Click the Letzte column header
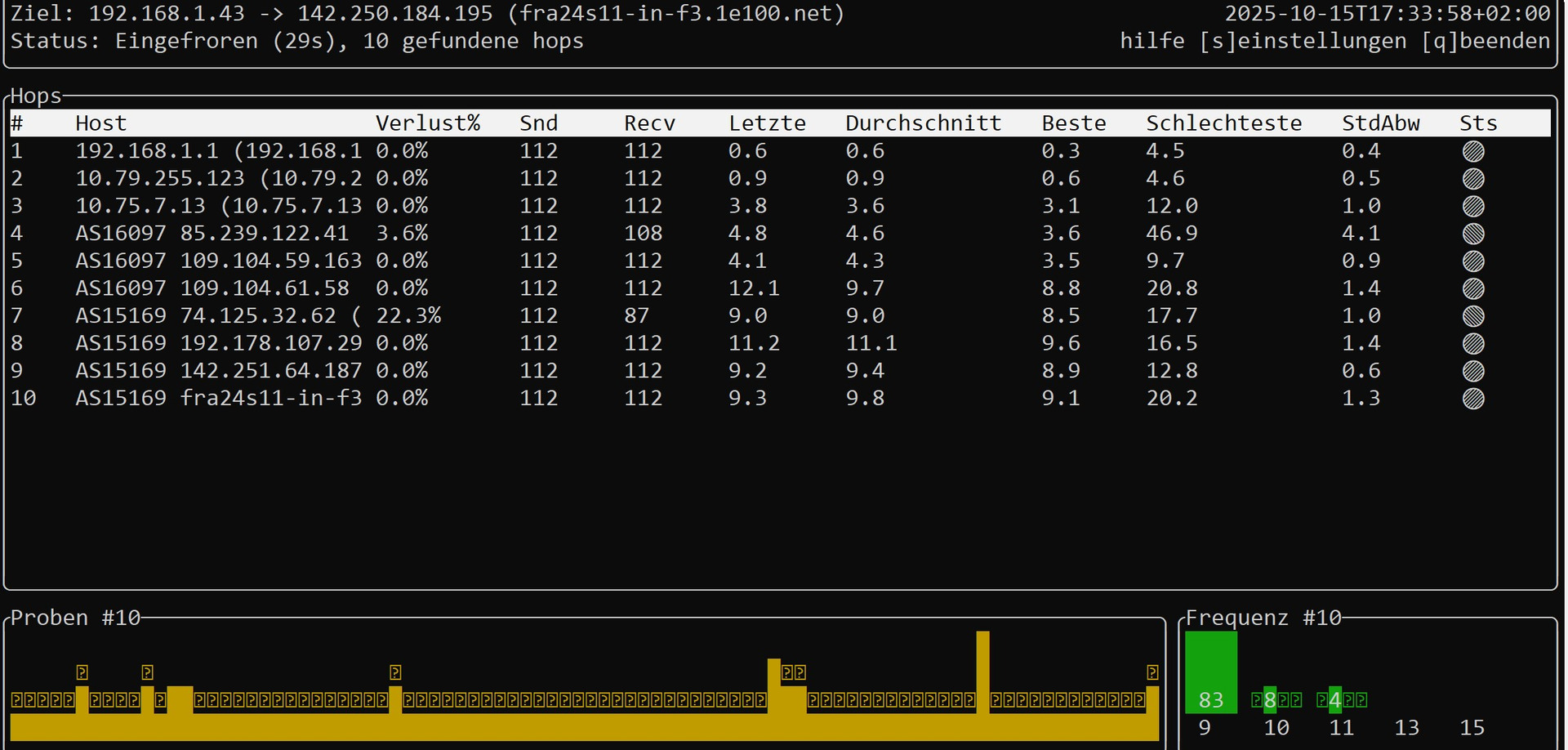 point(768,123)
